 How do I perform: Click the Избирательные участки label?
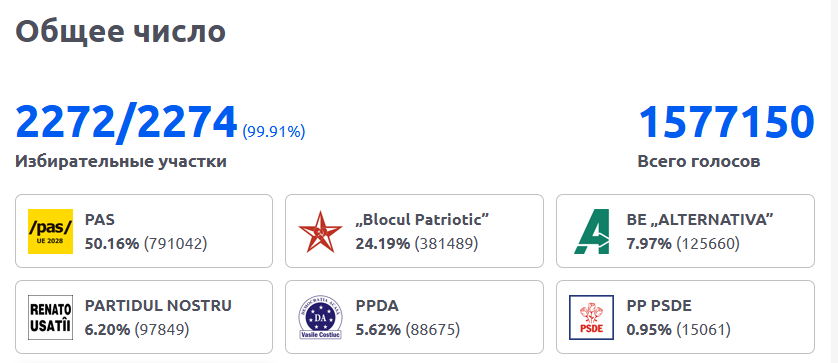[x=121, y=161]
